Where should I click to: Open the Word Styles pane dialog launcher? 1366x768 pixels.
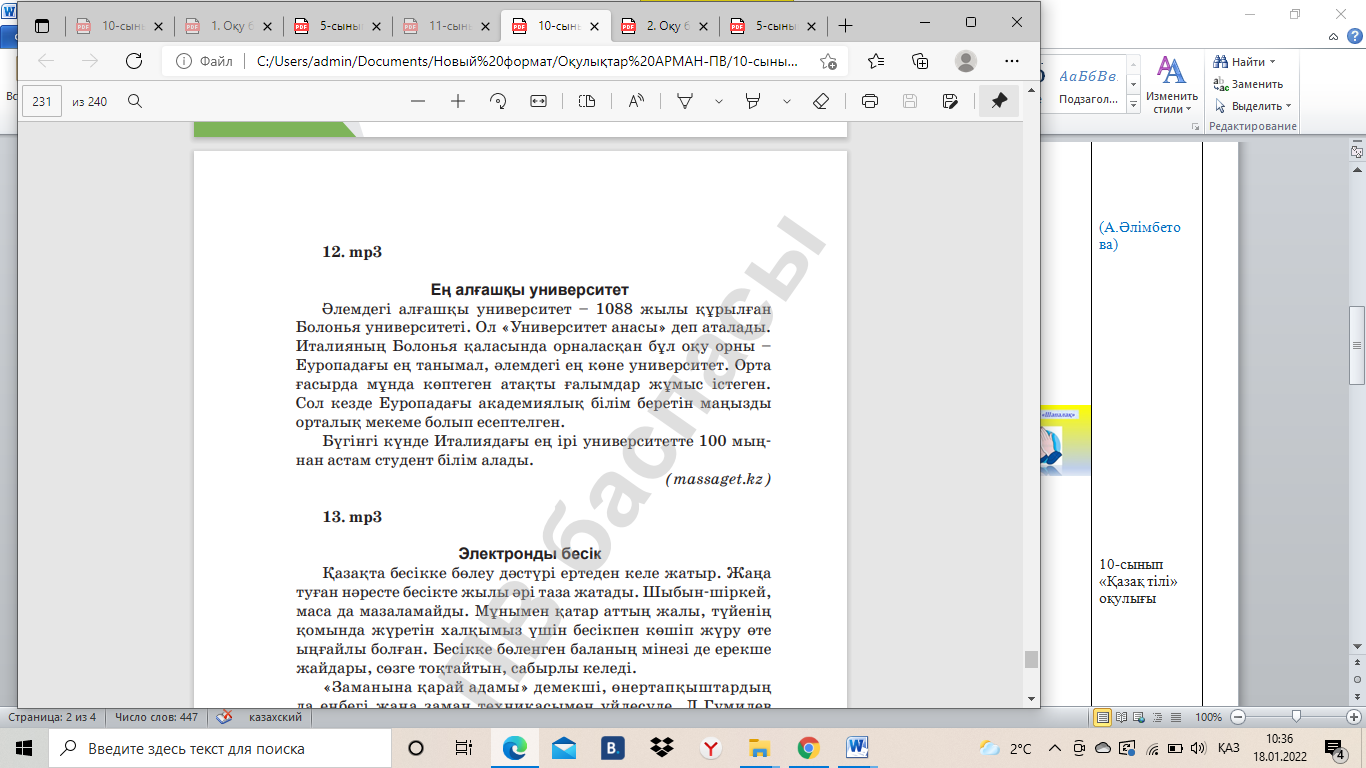point(1196,127)
